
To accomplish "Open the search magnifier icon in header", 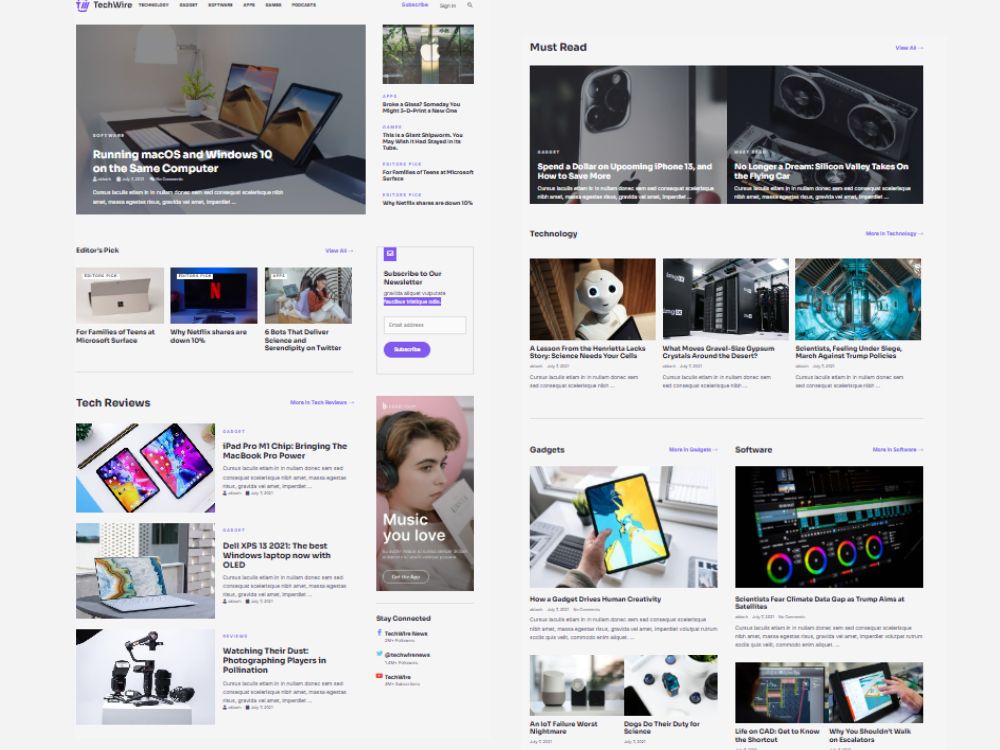I will pyautogui.click(x=470, y=5).
